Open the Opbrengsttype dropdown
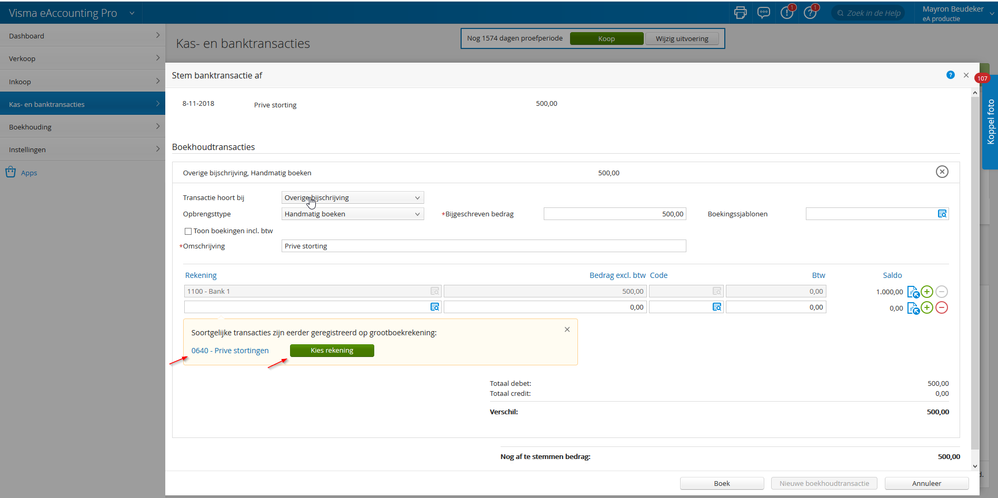 (x=353, y=214)
